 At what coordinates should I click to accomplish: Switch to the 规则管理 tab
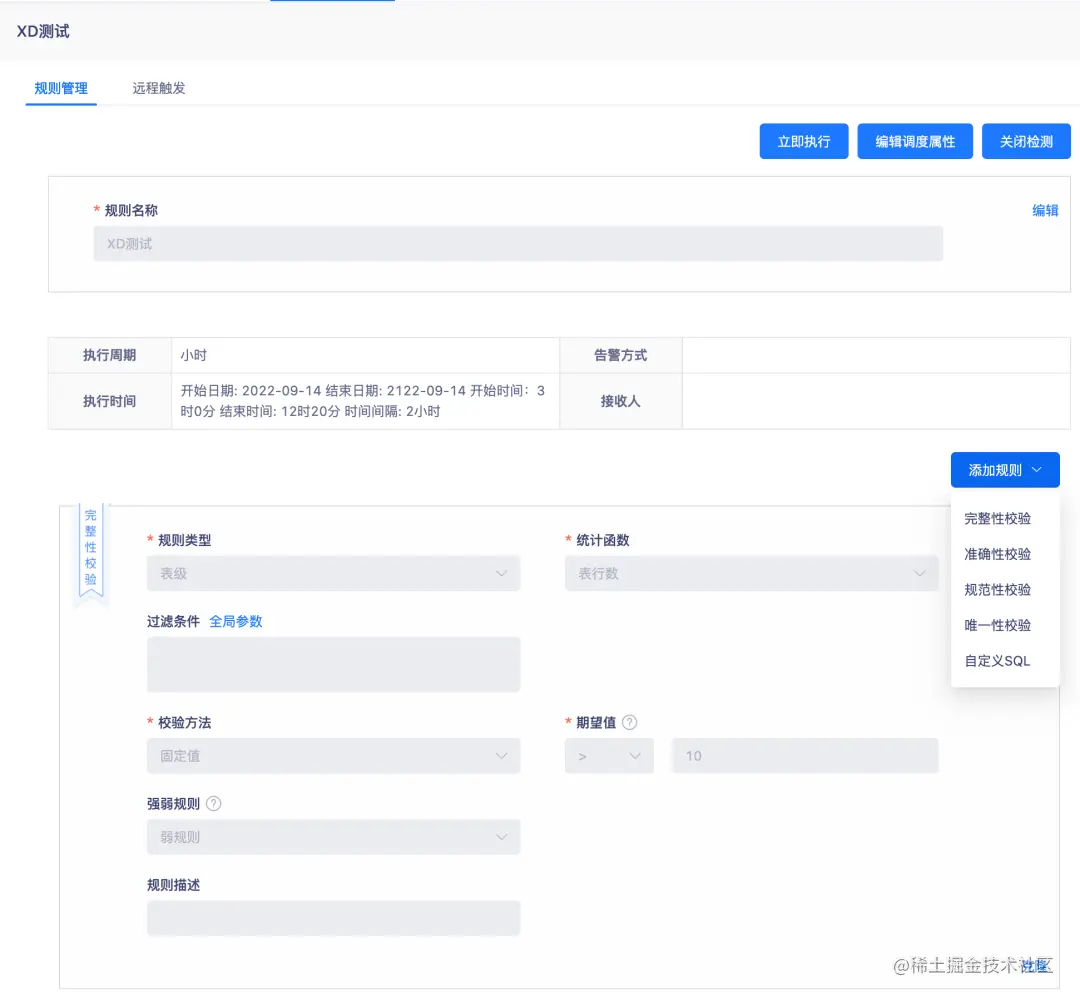pos(61,88)
